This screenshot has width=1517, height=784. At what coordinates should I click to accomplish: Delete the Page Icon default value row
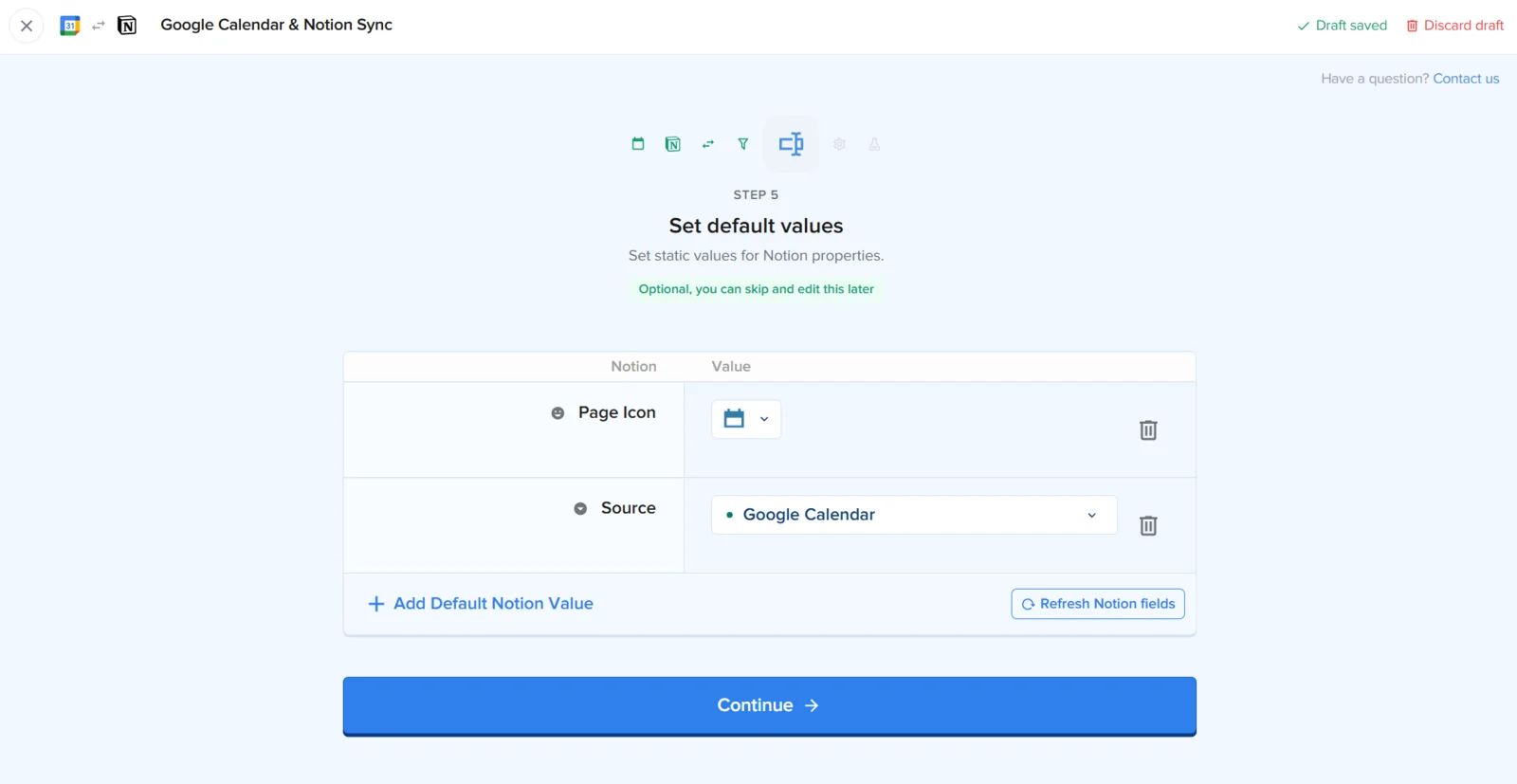pyautogui.click(x=1148, y=430)
